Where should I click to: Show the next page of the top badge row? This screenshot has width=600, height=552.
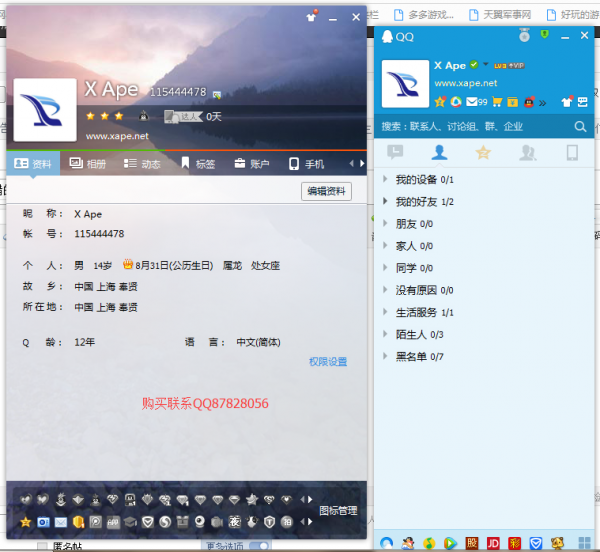[x=310, y=499]
